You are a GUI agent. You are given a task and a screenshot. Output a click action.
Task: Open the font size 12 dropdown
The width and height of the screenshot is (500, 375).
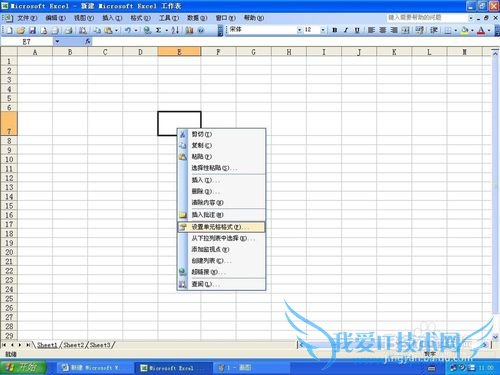click(323, 30)
